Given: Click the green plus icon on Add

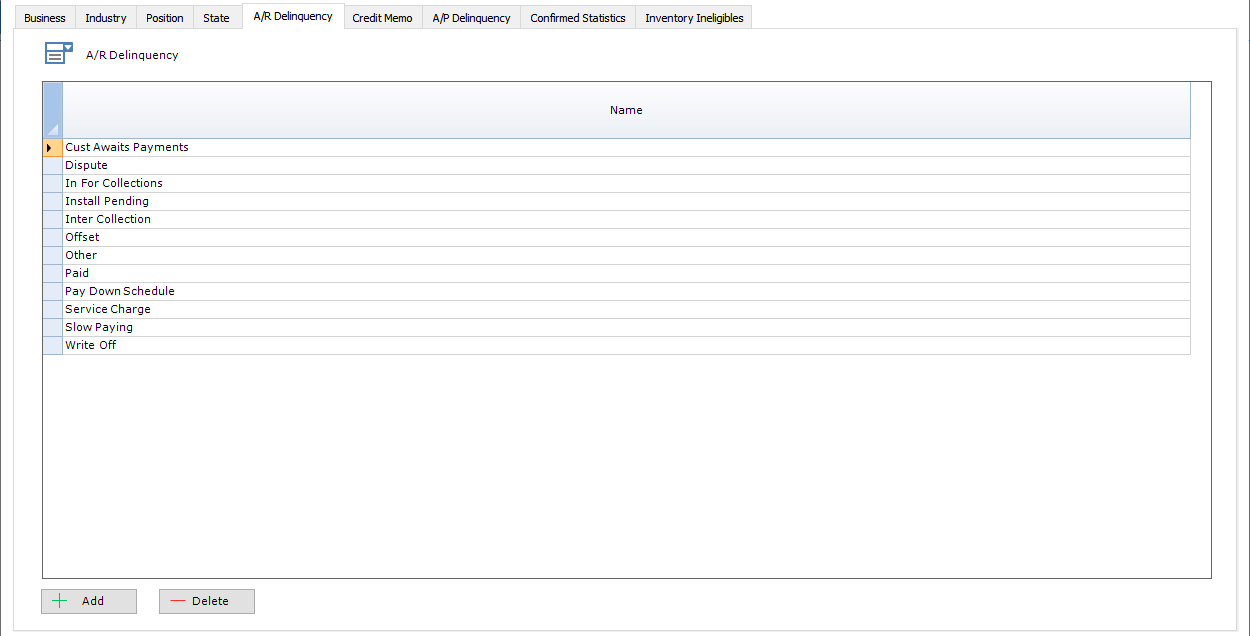Looking at the screenshot, I should 61,601.
